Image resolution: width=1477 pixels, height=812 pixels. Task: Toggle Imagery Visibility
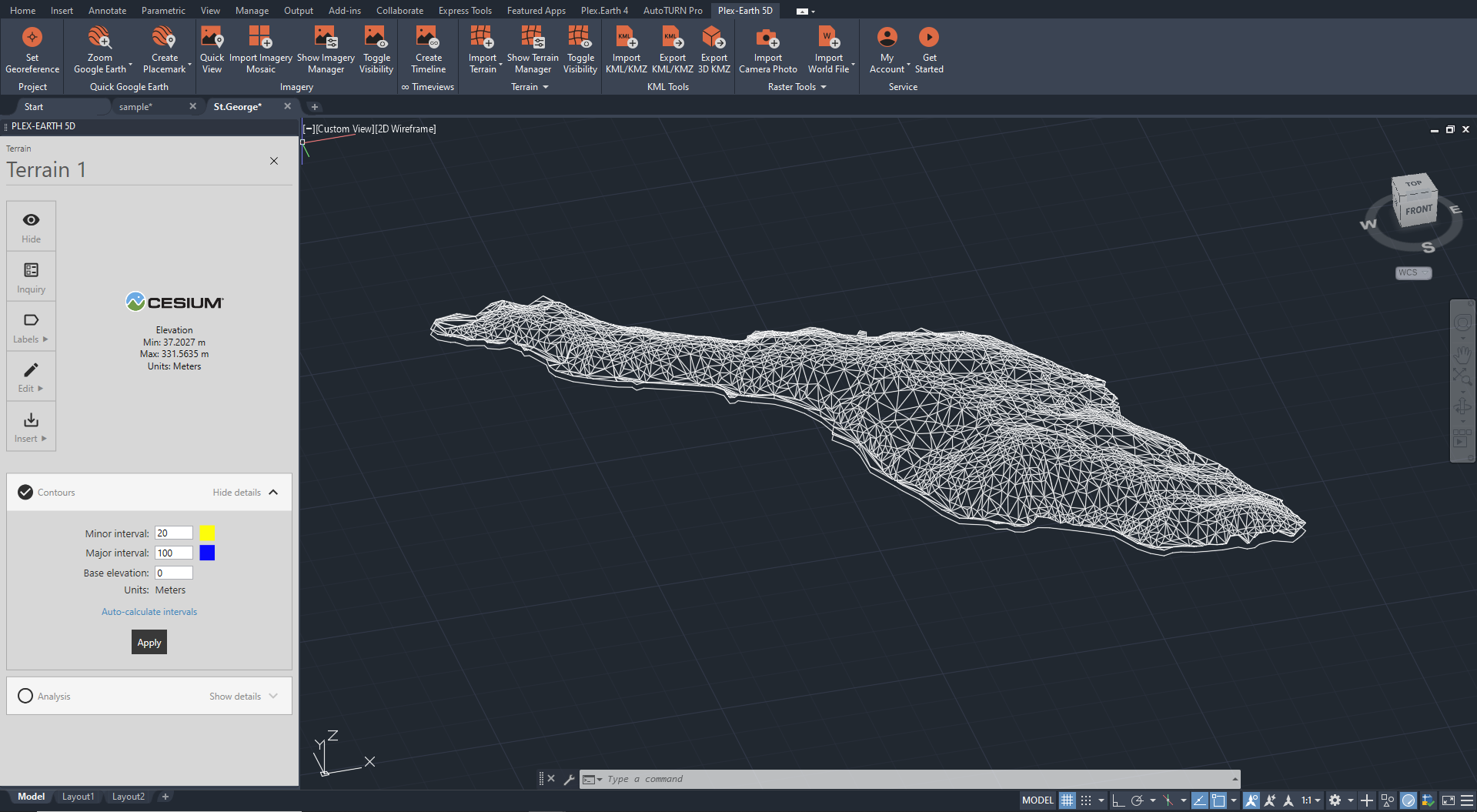click(x=376, y=50)
